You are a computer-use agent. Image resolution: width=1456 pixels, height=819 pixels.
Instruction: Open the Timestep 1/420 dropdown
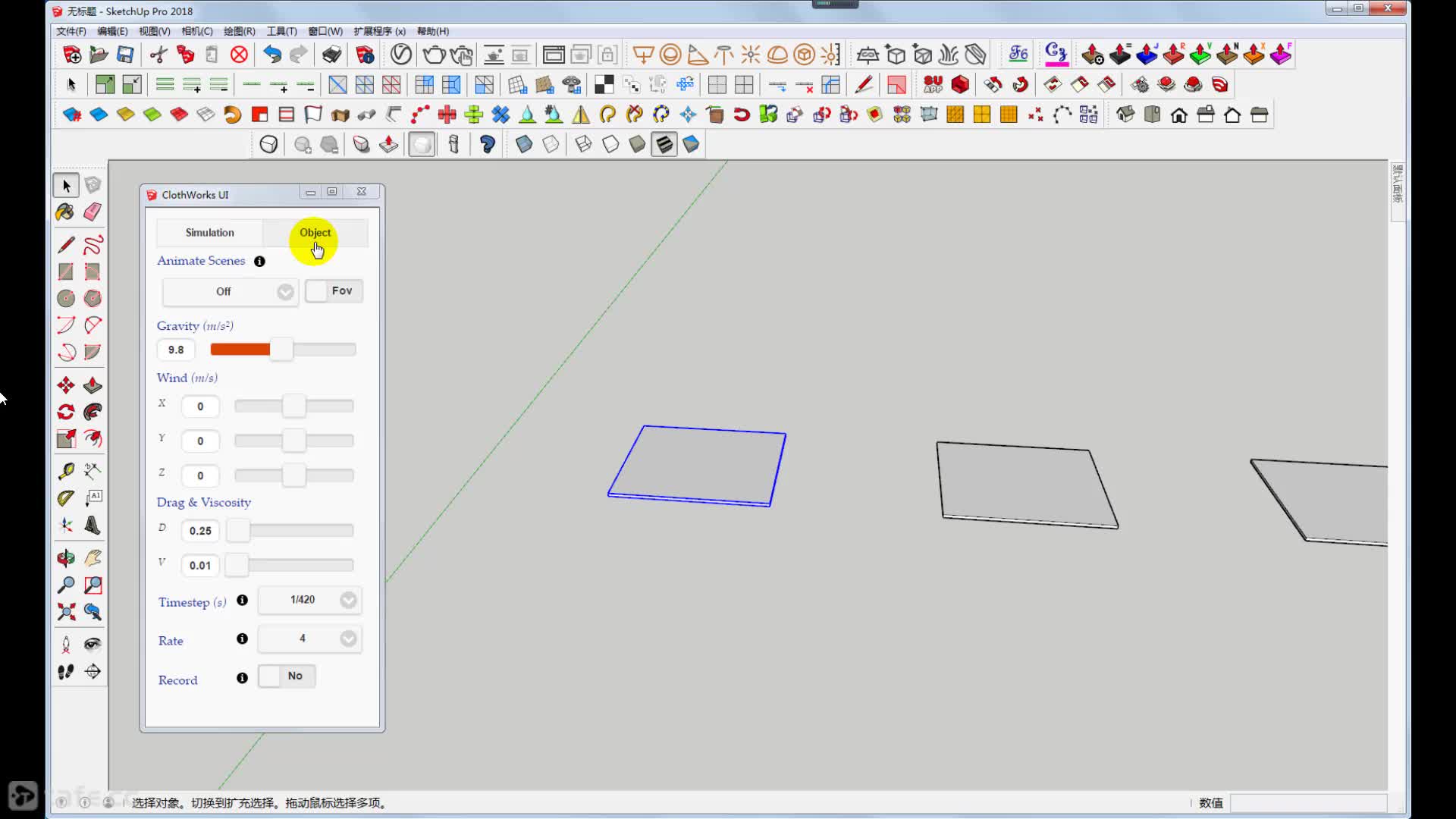click(x=309, y=600)
